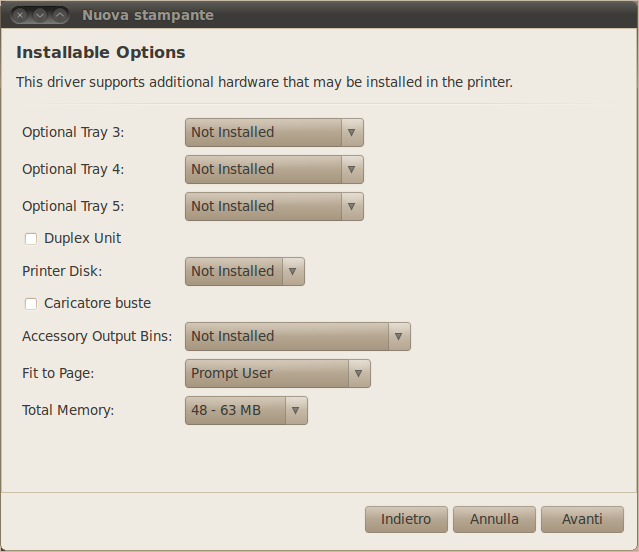Image resolution: width=639 pixels, height=552 pixels.
Task: Expand the Accessory Output Bins dropdown
Action: 297,336
